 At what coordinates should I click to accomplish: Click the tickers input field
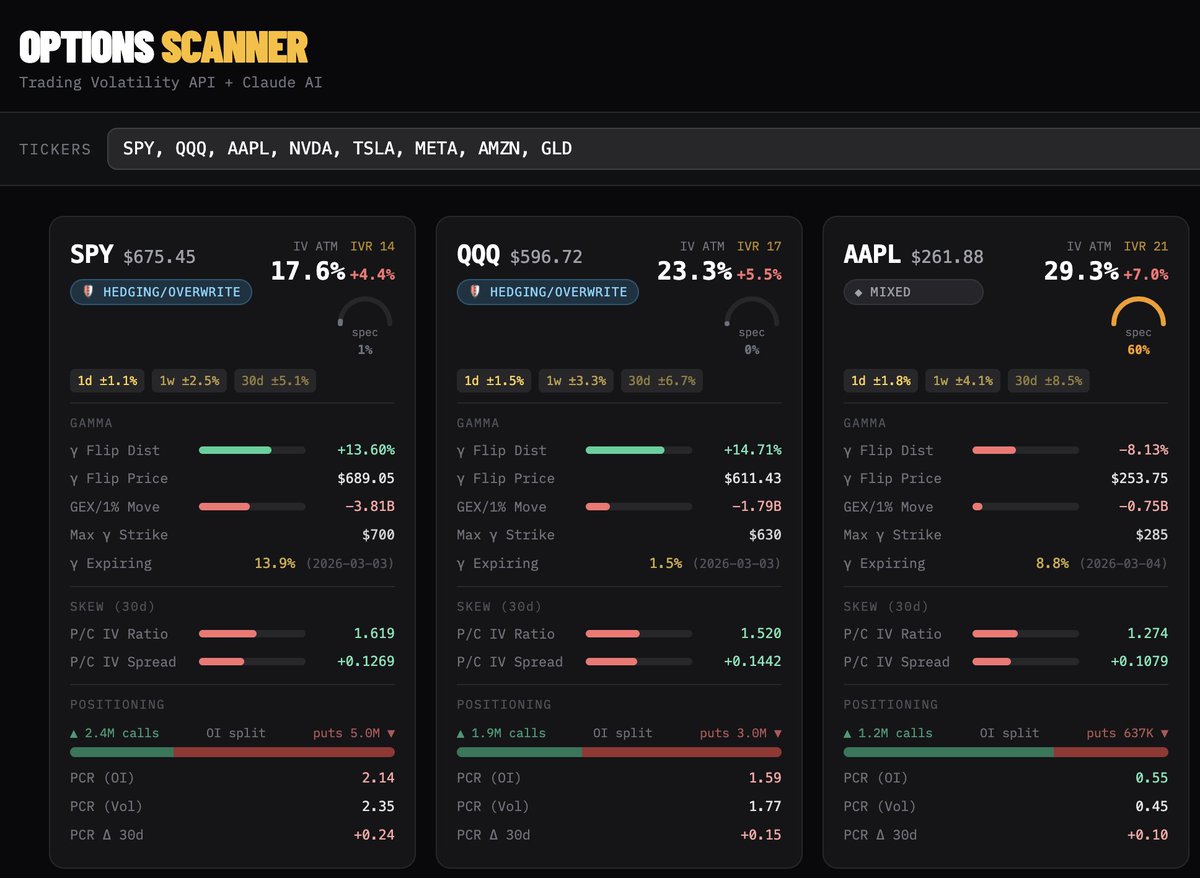pyautogui.click(x=654, y=149)
